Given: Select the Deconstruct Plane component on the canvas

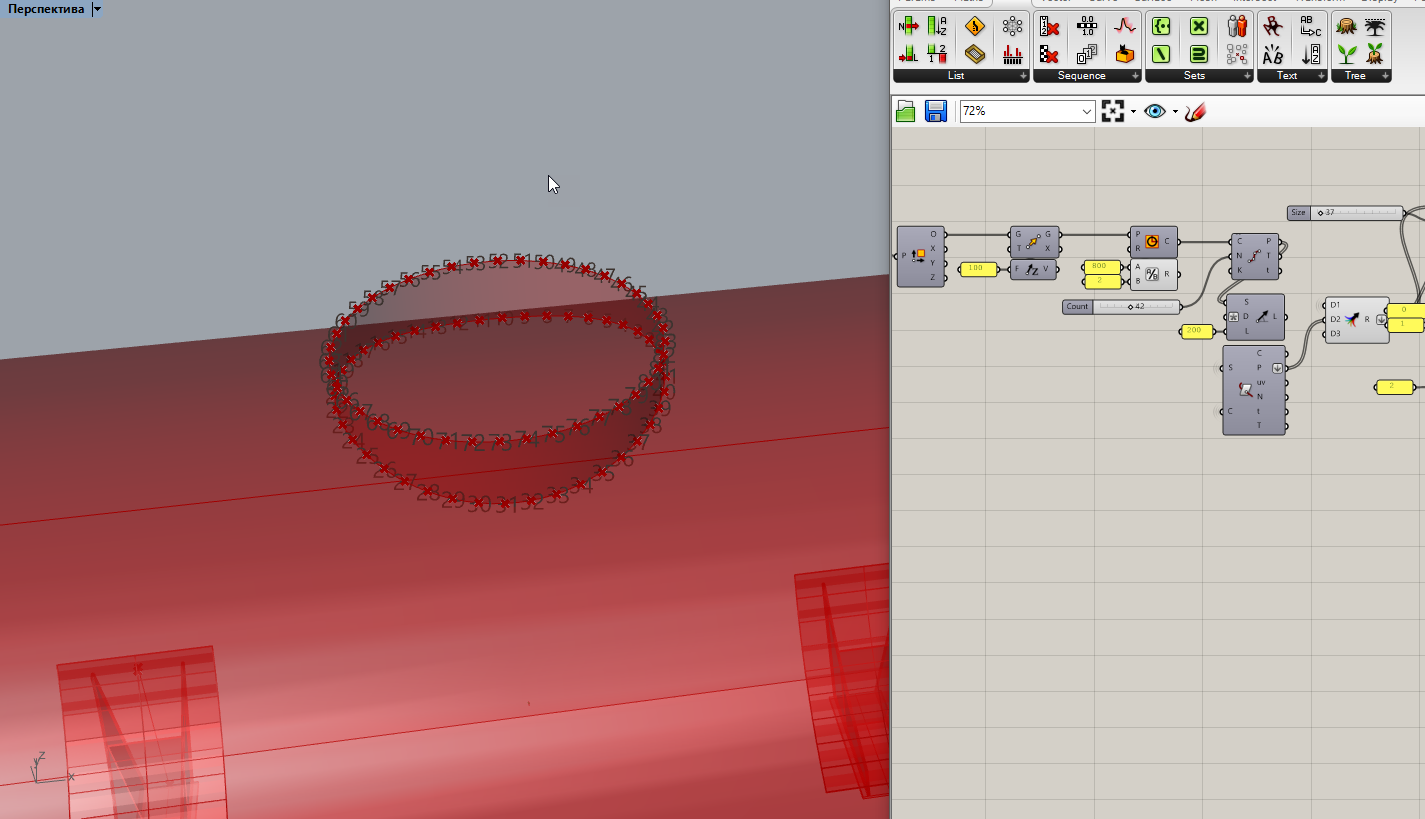Looking at the screenshot, I should point(921,256).
